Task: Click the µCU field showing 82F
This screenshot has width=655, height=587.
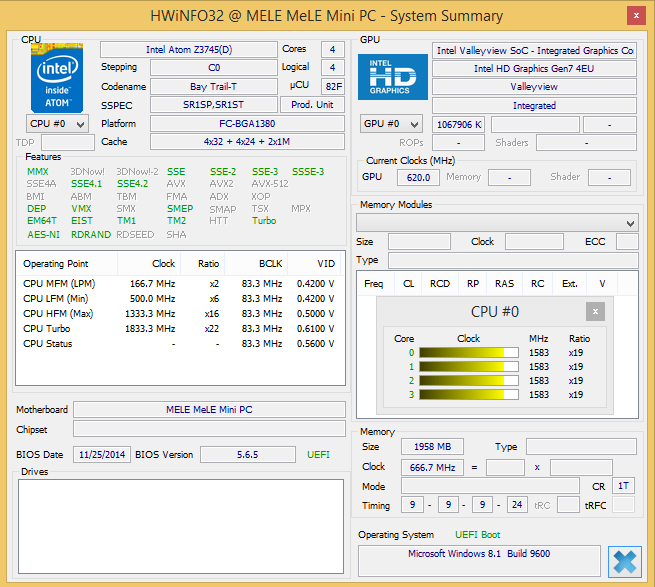Action: (333, 86)
